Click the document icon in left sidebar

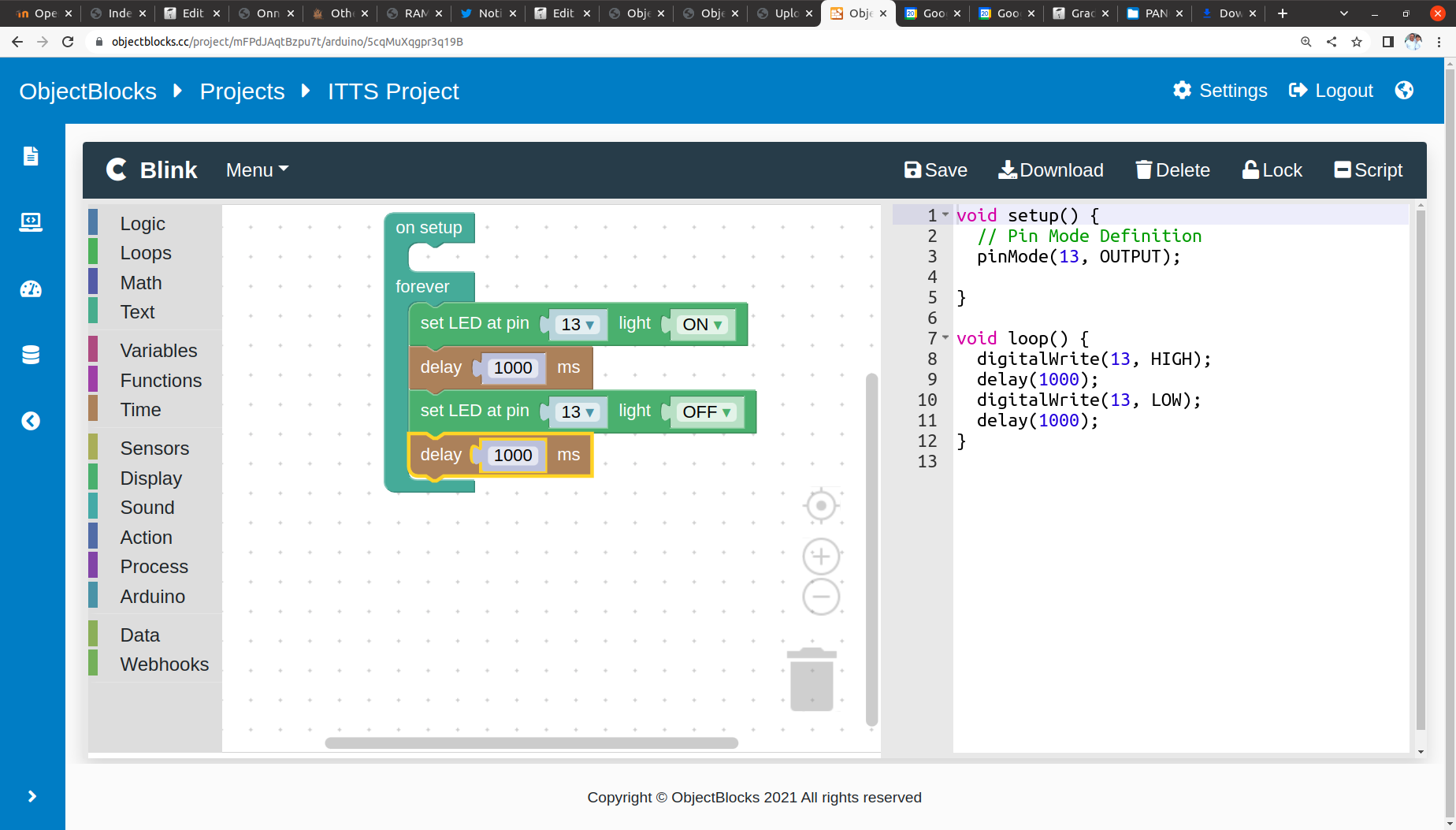[x=31, y=156]
